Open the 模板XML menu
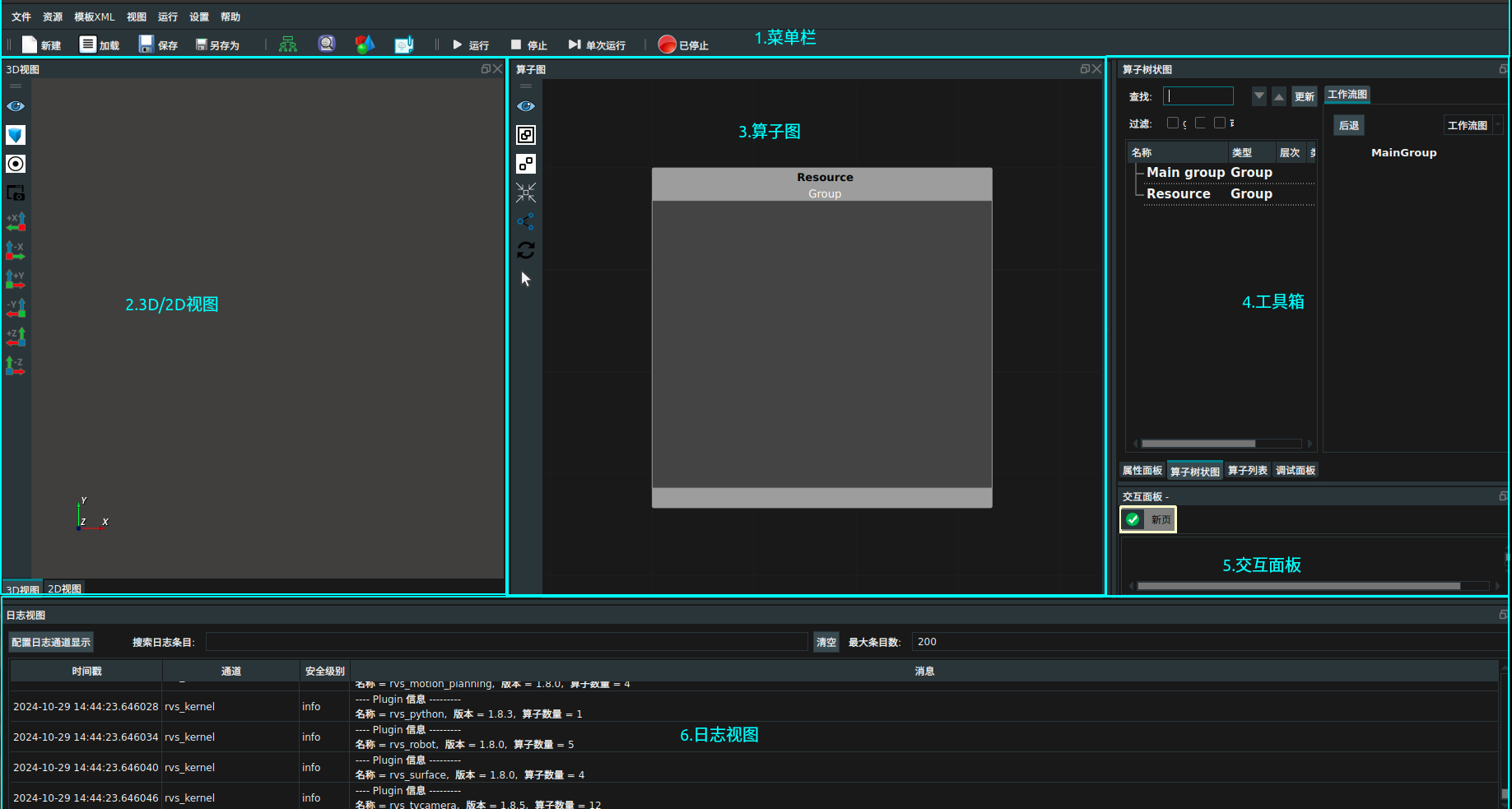 (x=95, y=16)
